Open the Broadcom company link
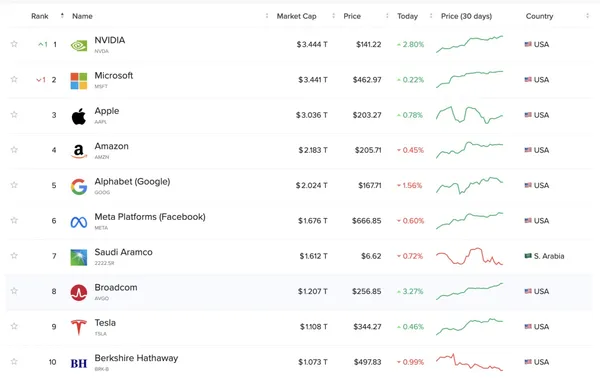 click(116, 287)
